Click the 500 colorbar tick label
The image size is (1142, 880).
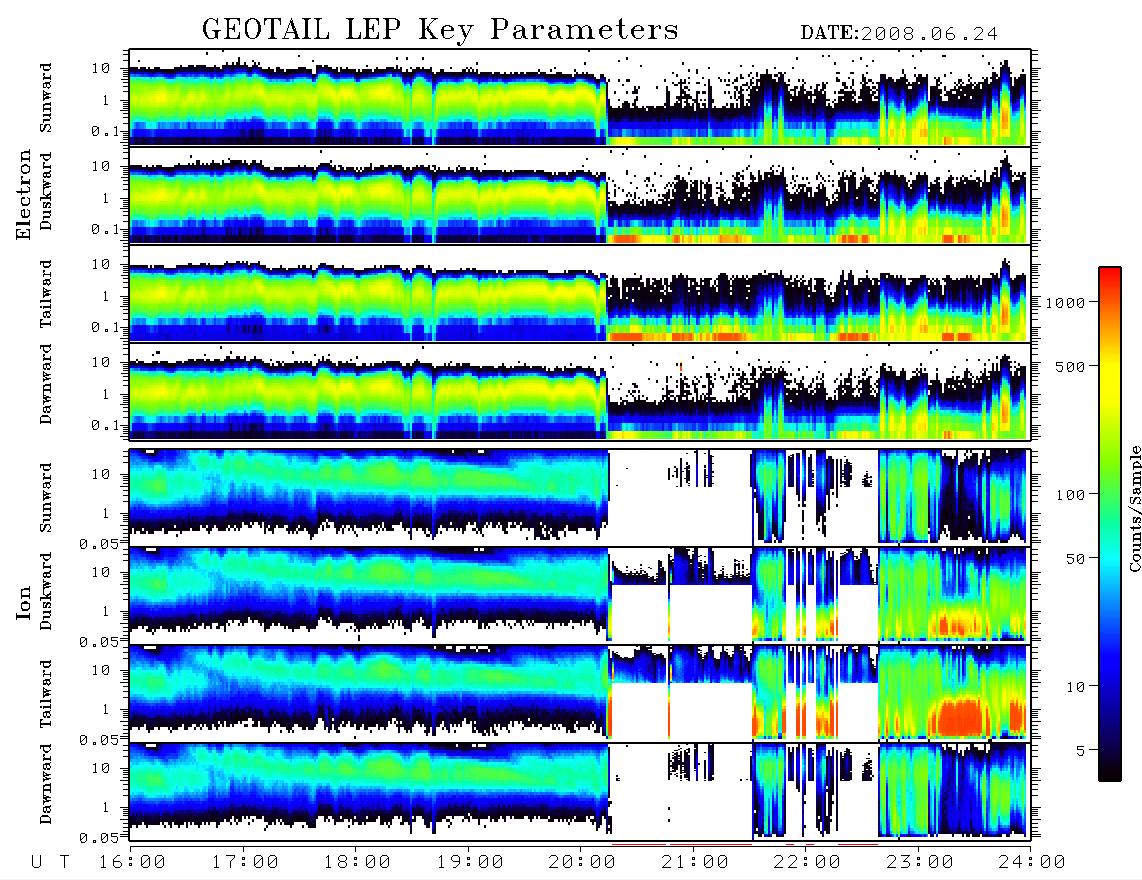(x=1071, y=366)
